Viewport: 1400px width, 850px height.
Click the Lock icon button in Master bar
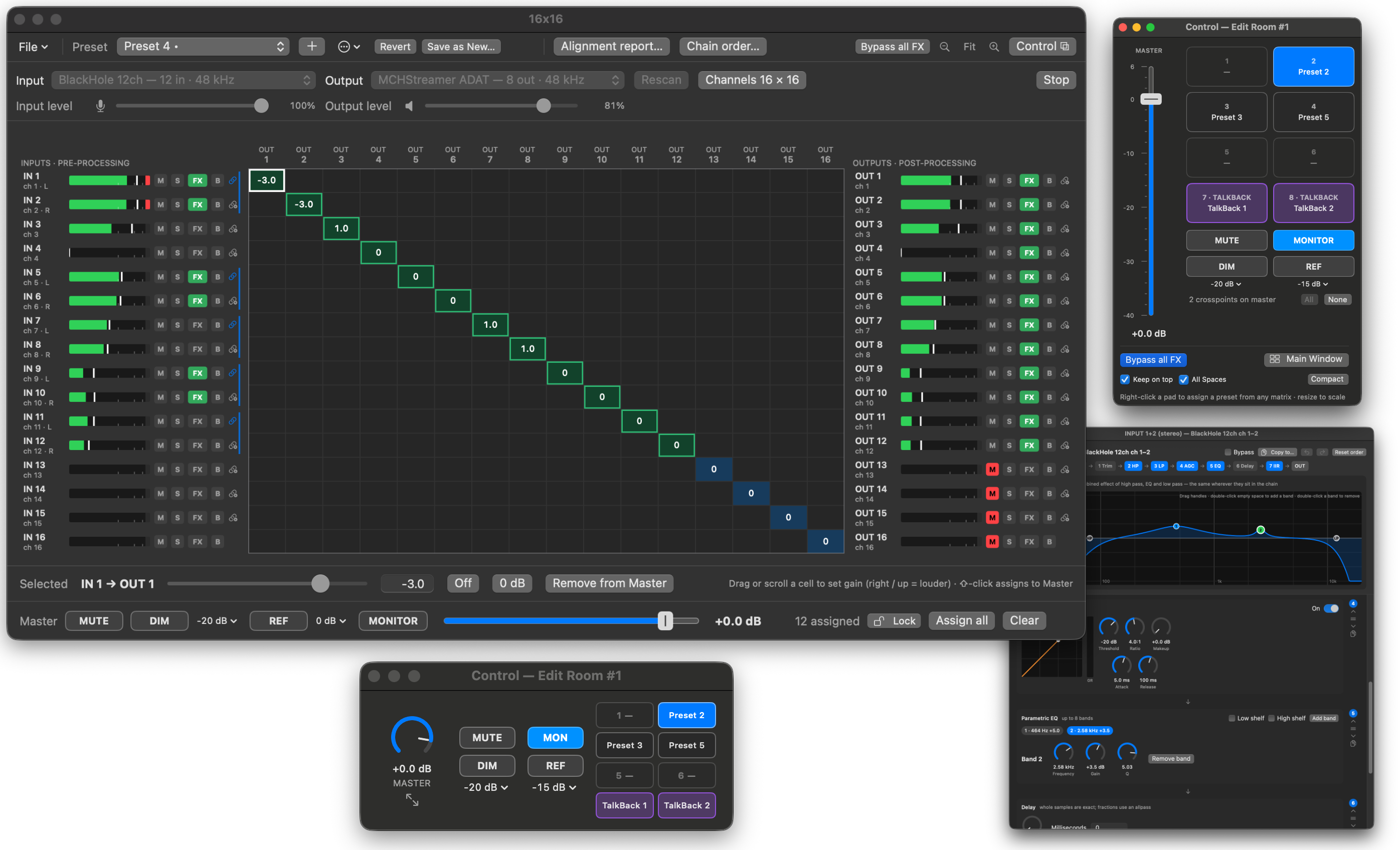[894, 620]
